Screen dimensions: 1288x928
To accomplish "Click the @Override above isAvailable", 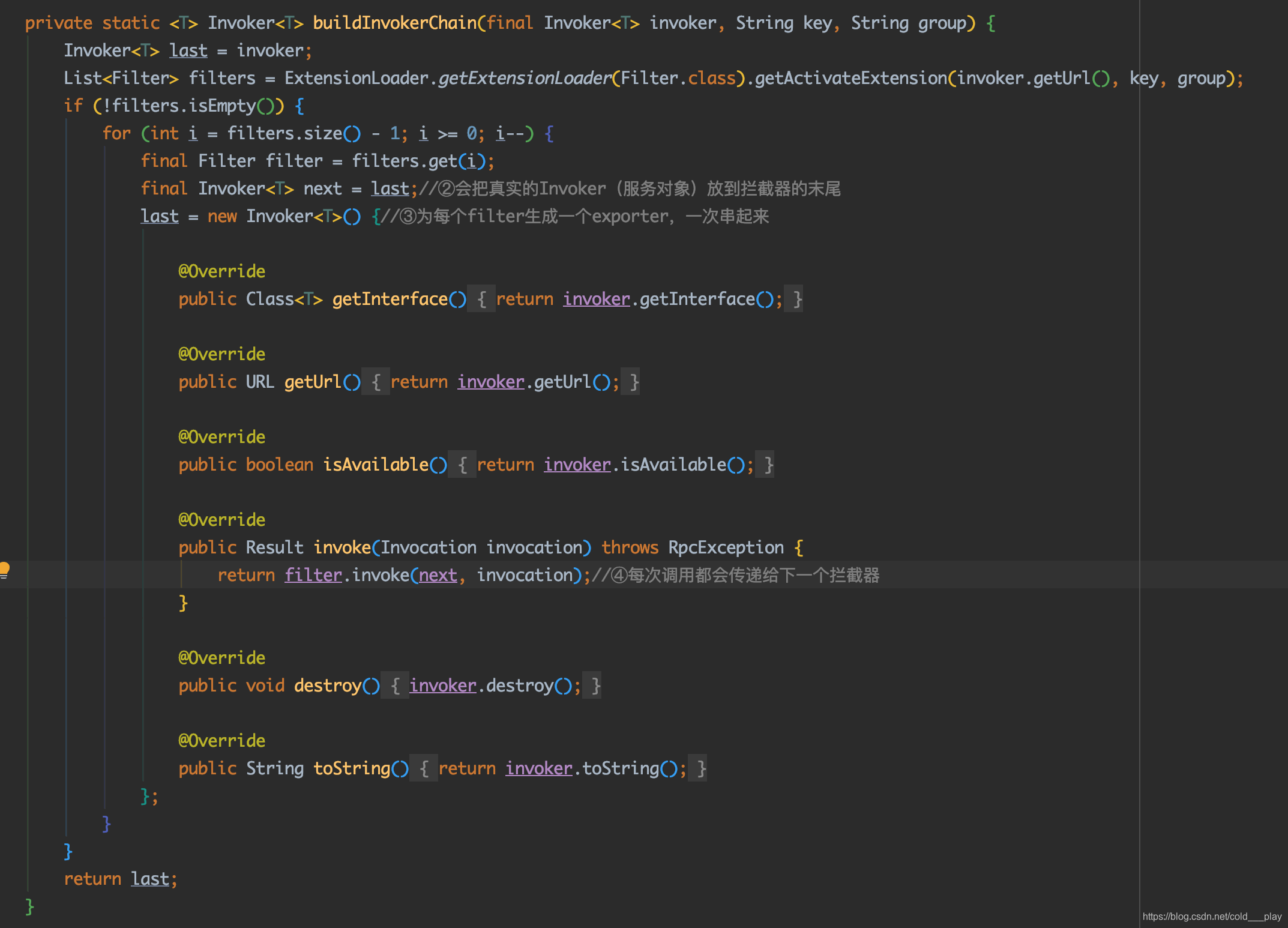I will [222, 437].
